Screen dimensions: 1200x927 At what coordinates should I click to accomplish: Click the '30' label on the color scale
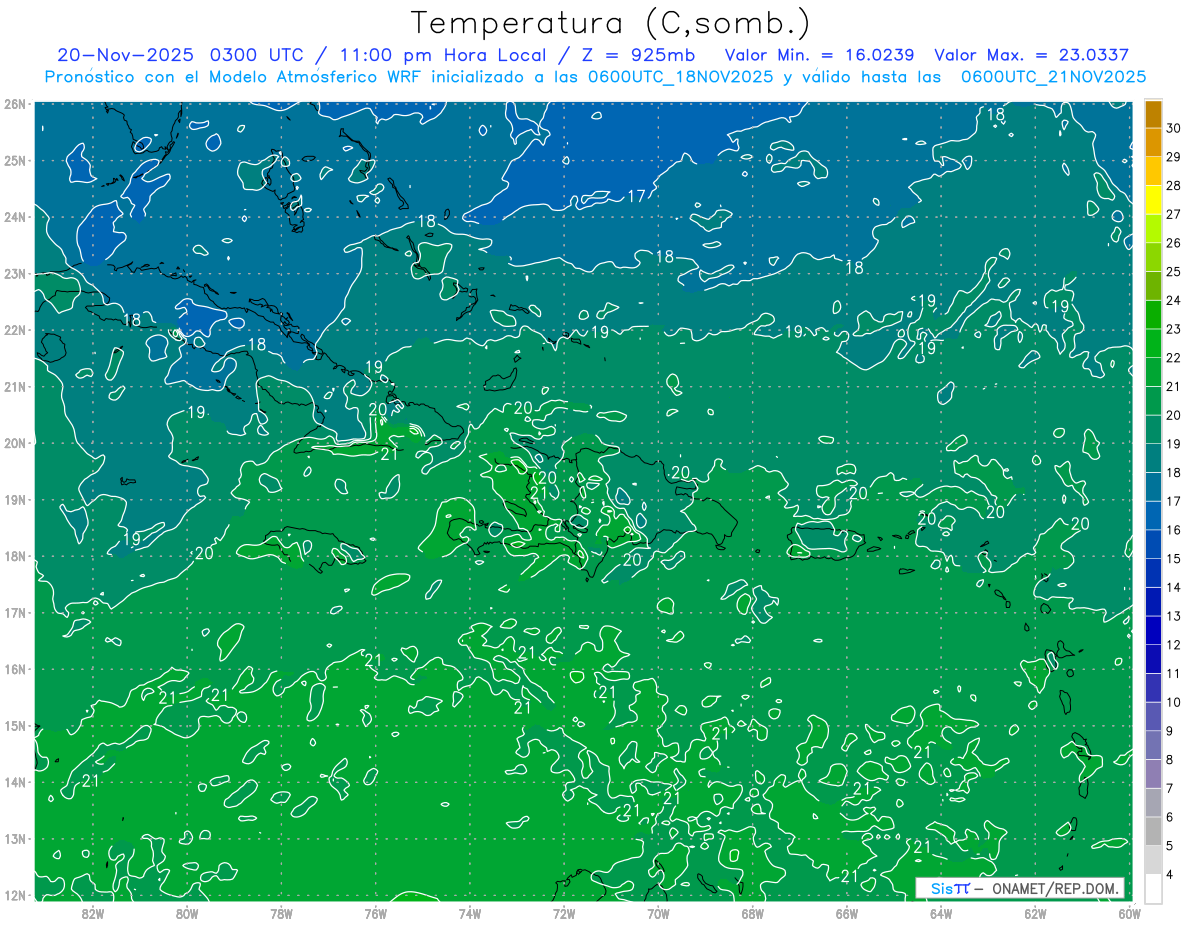pyautogui.click(x=1173, y=129)
